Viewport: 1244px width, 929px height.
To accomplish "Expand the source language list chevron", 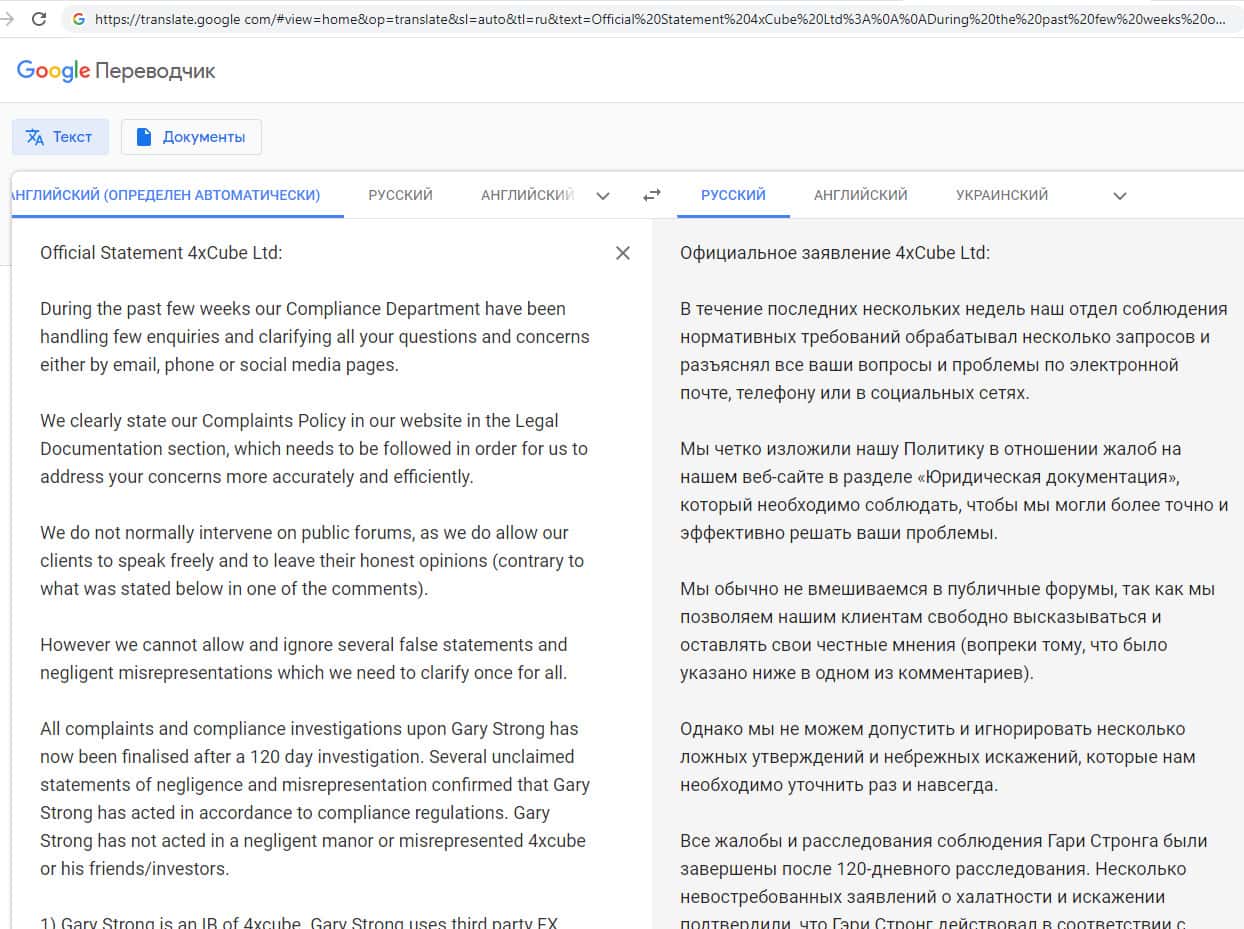I will coord(603,196).
